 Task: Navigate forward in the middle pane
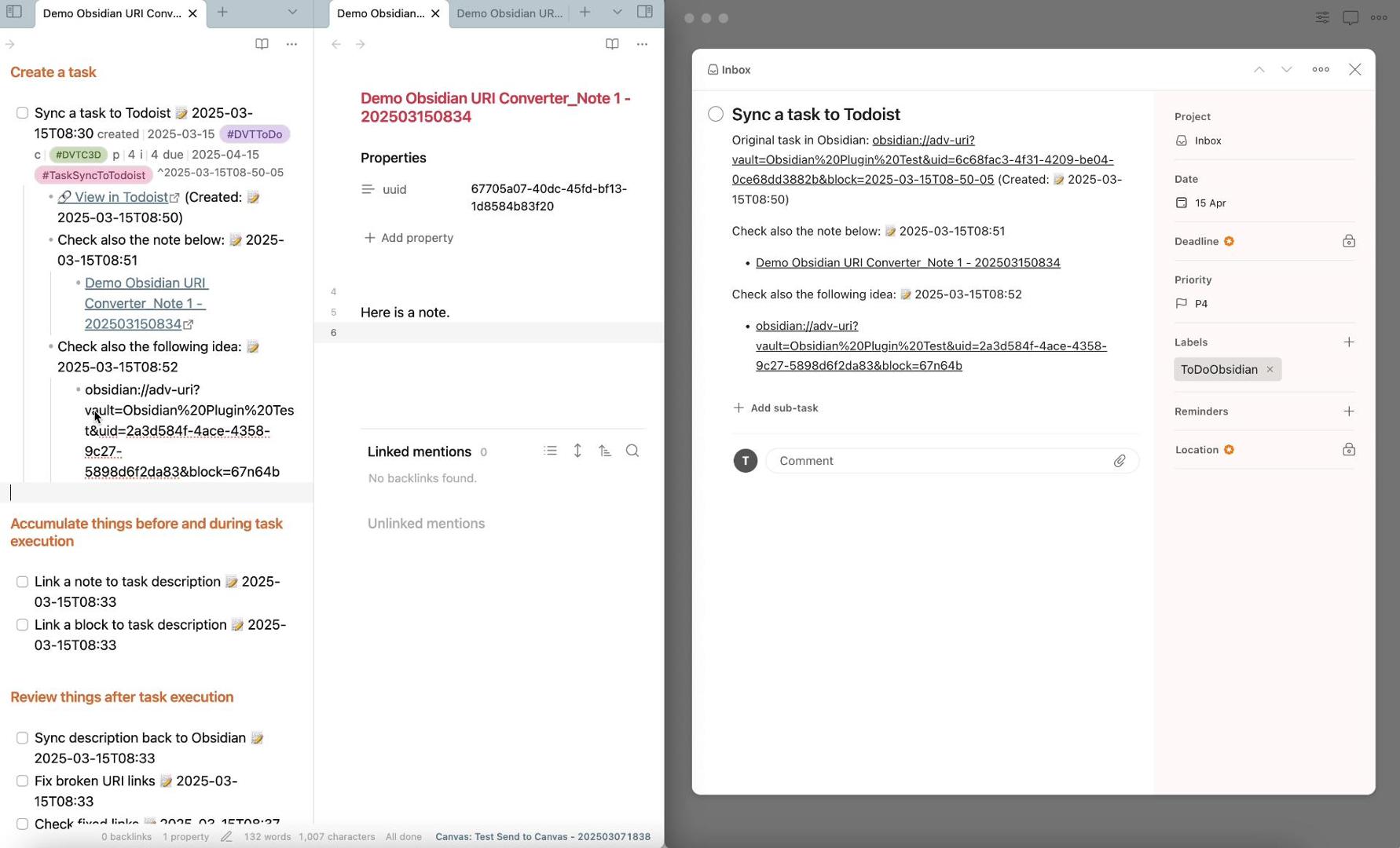[361, 44]
